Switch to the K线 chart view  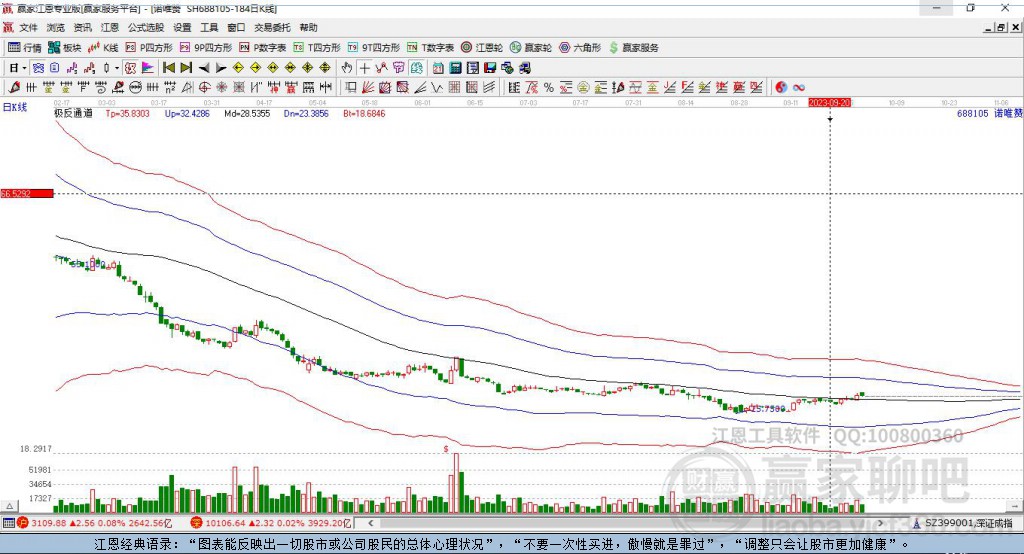point(103,48)
